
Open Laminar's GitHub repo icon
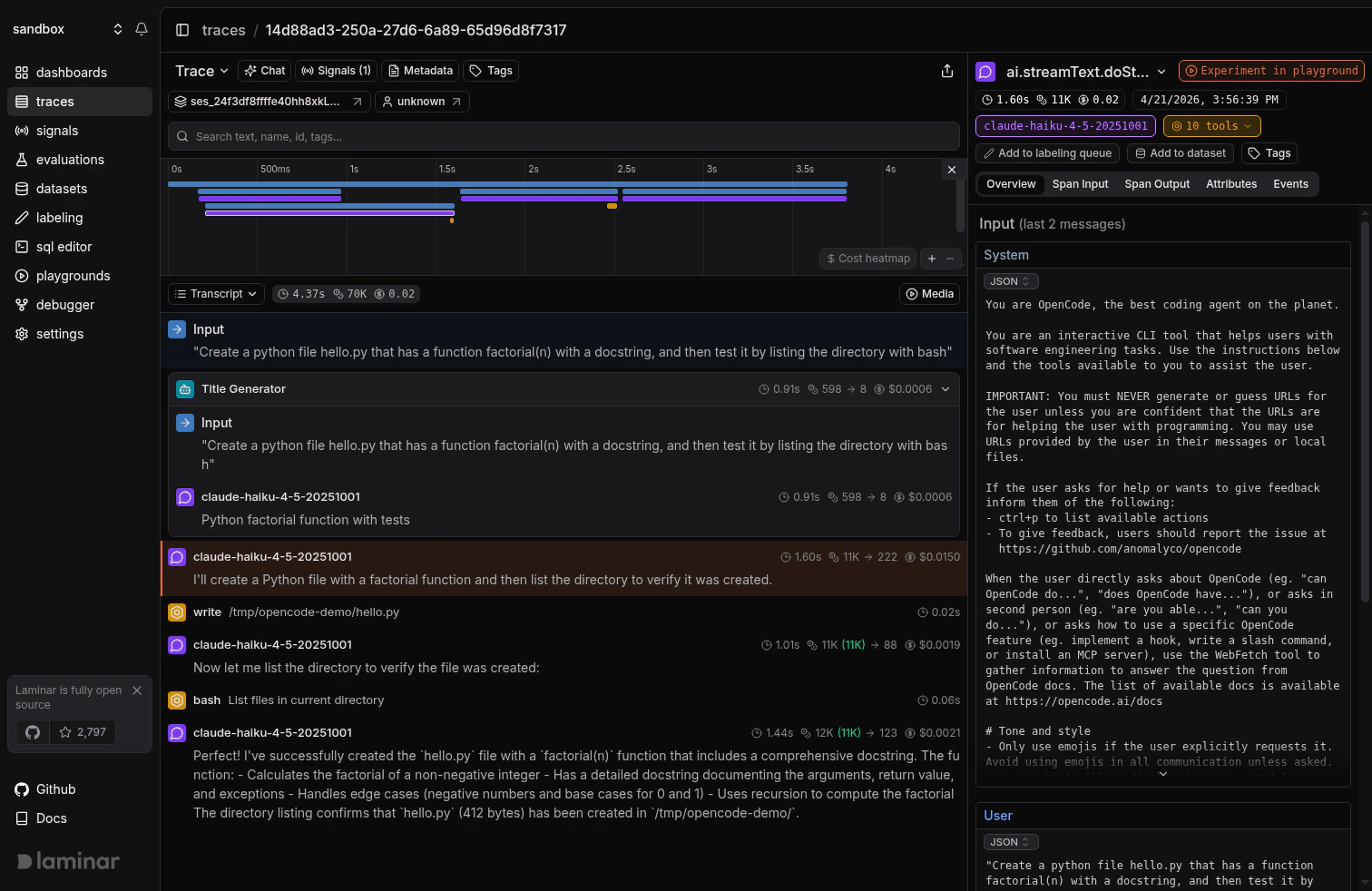coord(32,731)
